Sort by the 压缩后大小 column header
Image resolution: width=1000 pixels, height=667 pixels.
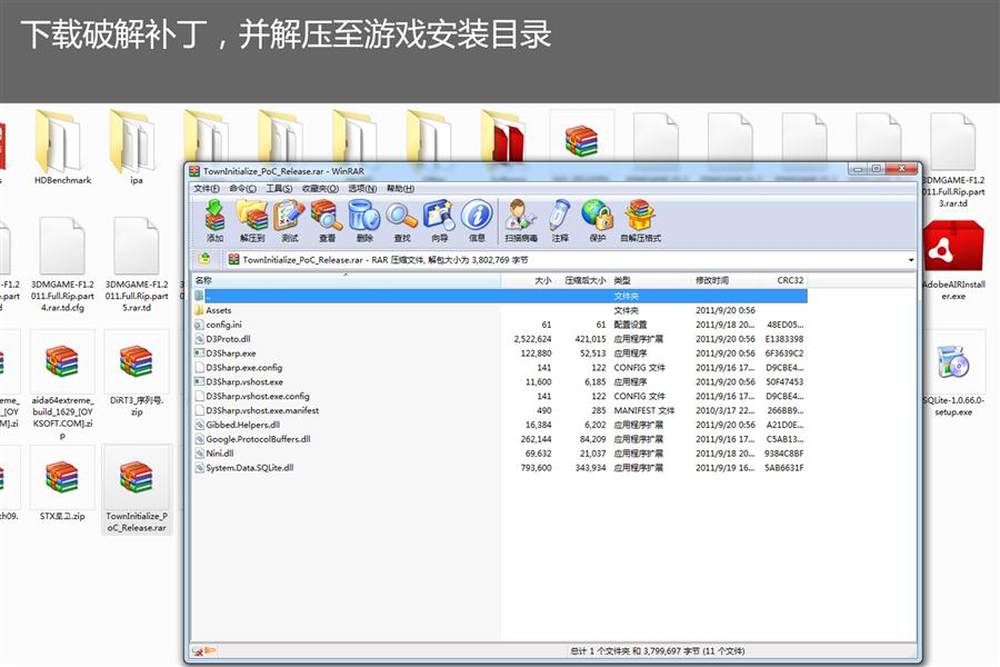click(x=582, y=280)
